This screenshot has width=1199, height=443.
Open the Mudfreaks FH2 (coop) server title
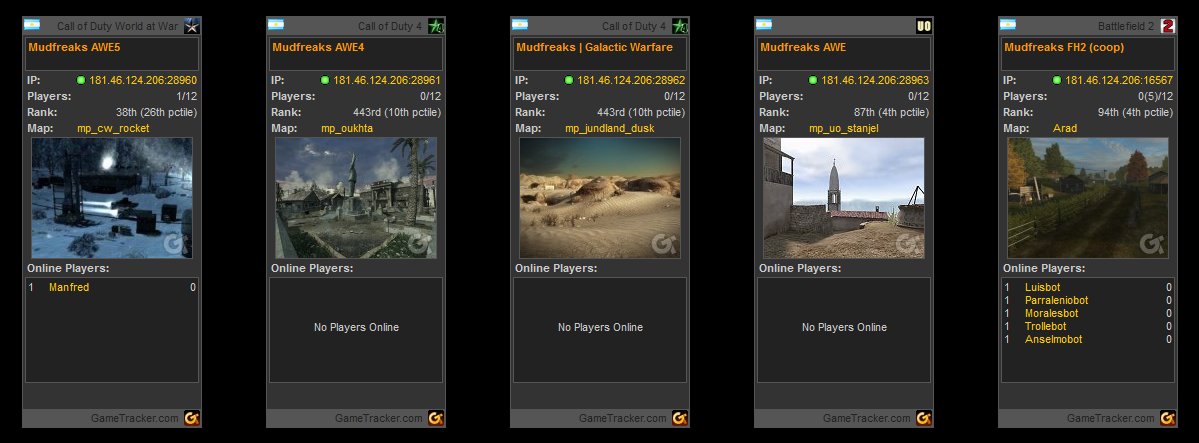click(x=1064, y=47)
